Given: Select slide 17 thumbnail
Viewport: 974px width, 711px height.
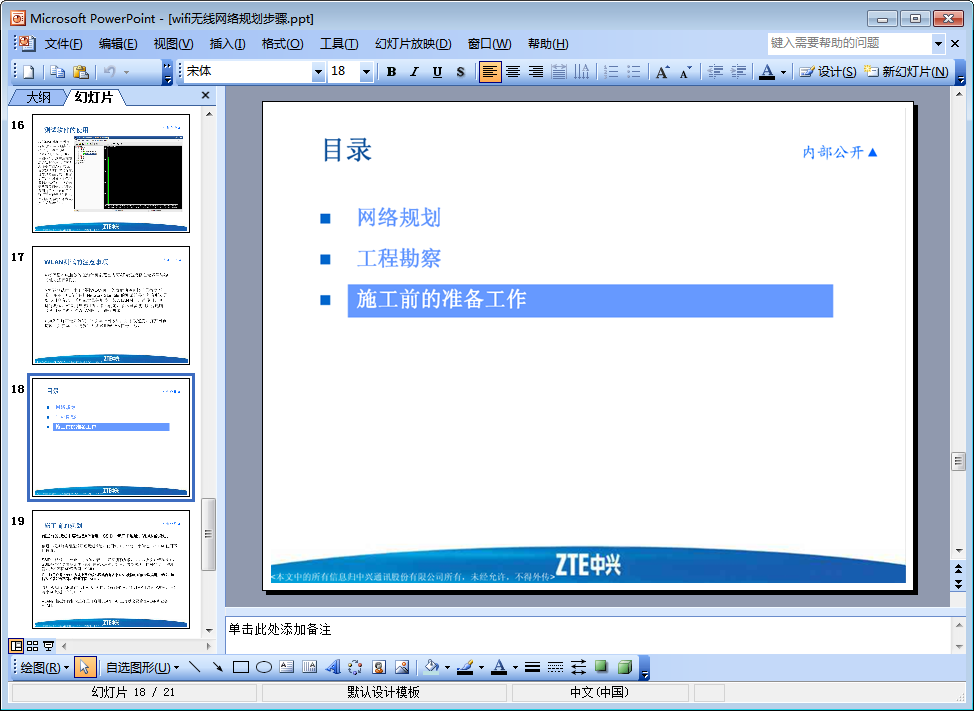Looking at the screenshot, I should point(111,306).
